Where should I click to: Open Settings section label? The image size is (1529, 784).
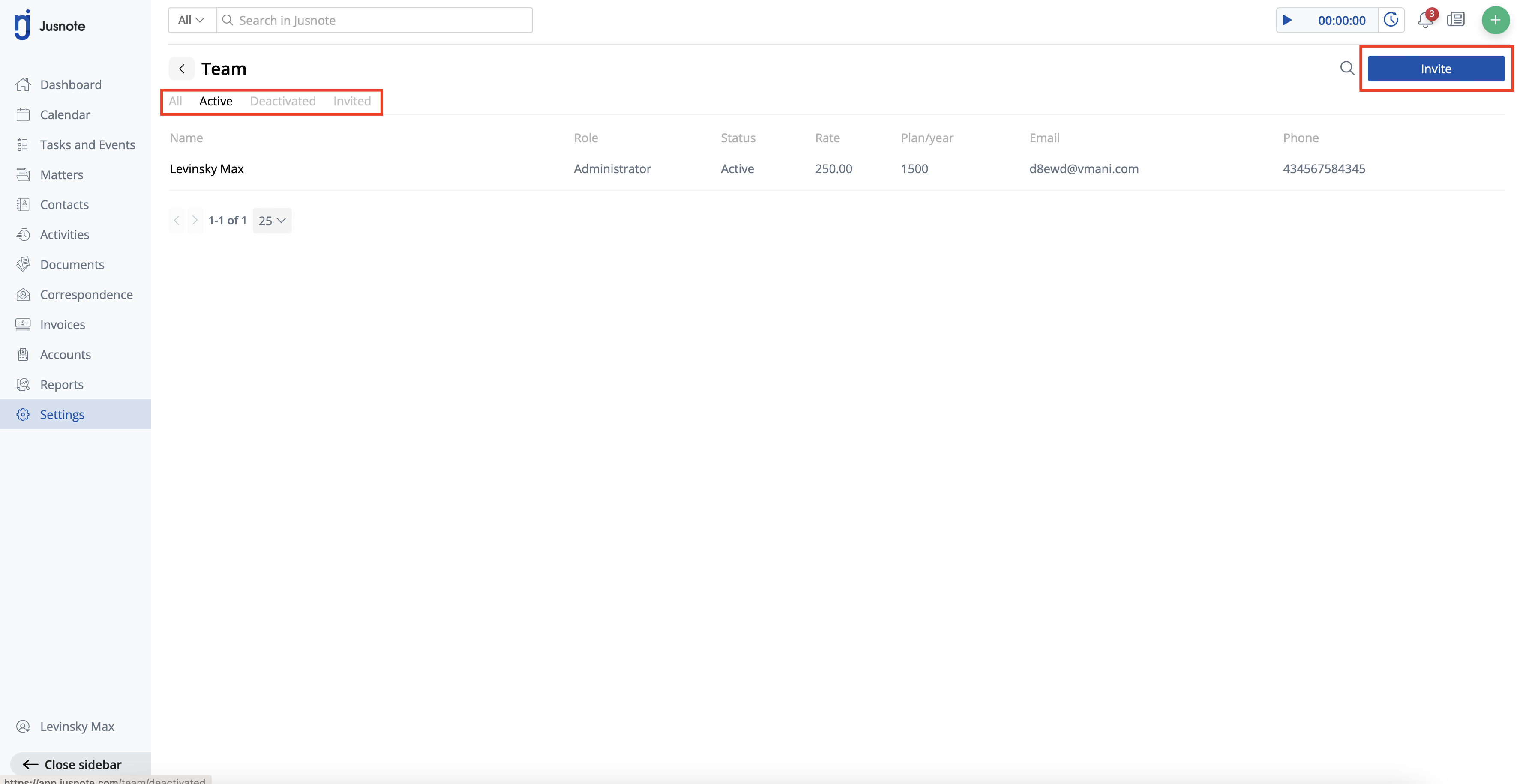62,414
